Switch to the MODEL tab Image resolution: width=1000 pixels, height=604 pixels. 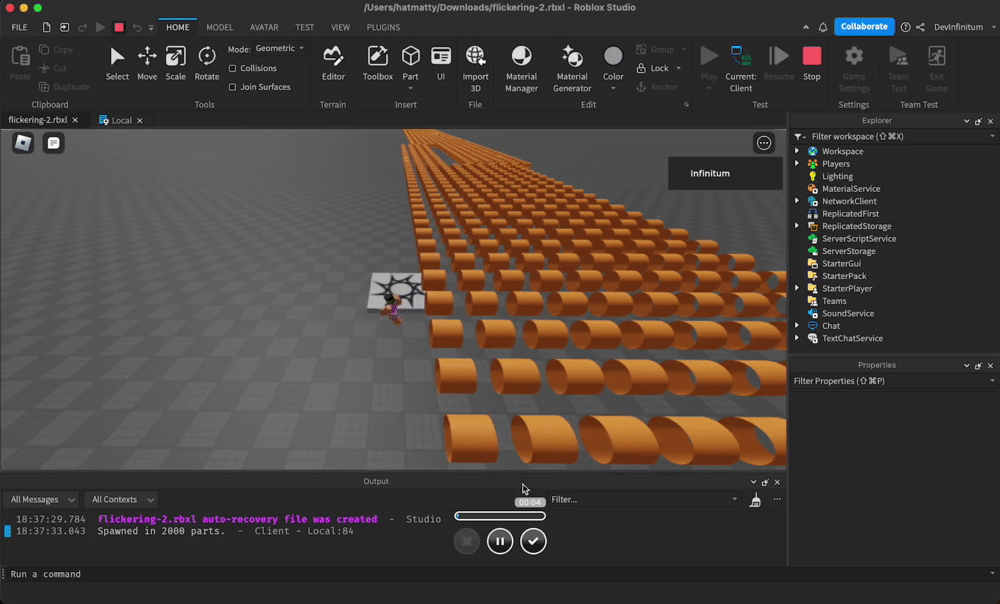tap(219, 27)
